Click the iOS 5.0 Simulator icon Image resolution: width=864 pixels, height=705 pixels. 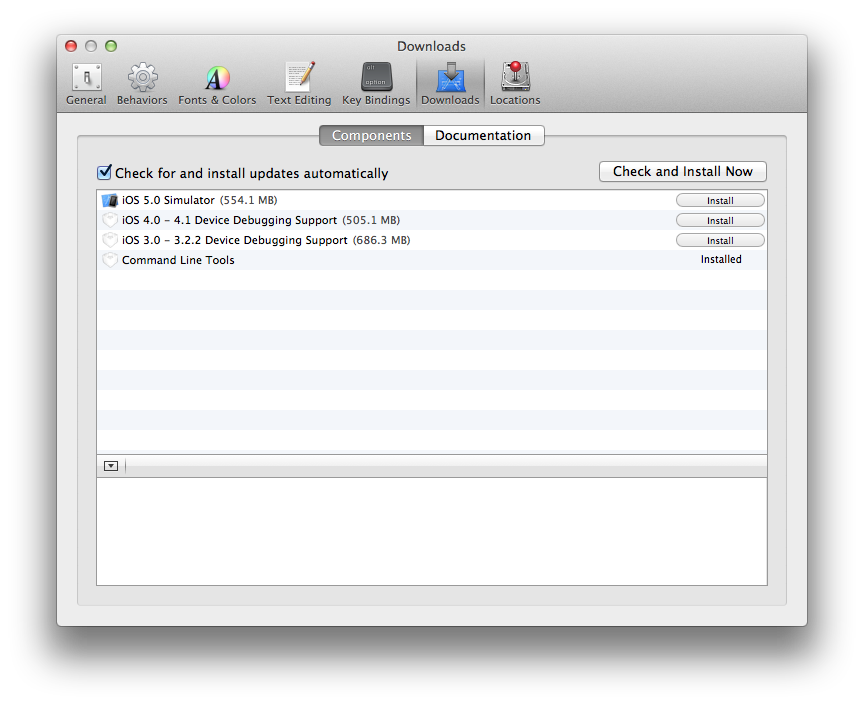pyautogui.click(x=110, y=200)
